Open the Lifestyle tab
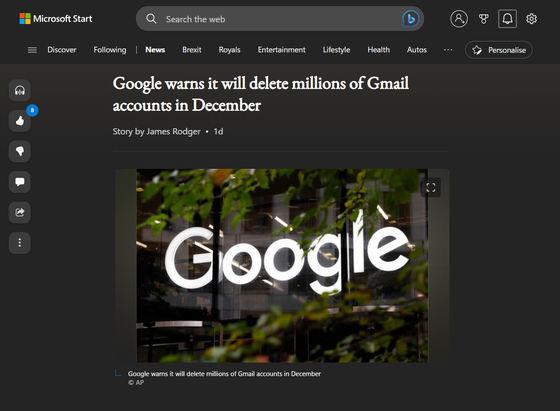The width and height of the screenshot is (560, 411). pos(336,50)
